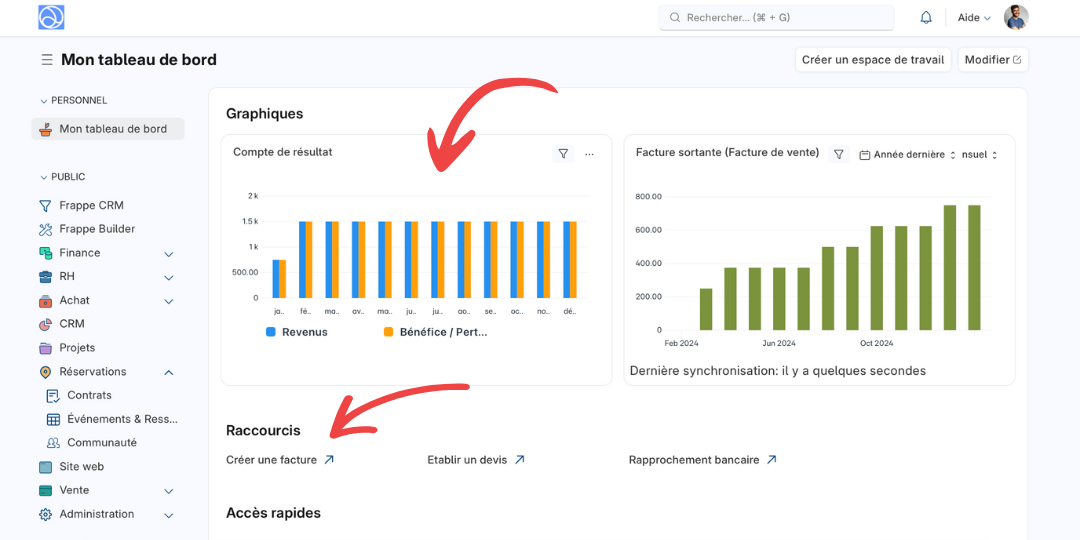Click the Réservations location pin icon
The height and width of the screenshot is (540, 1080).
coord(45,372)
